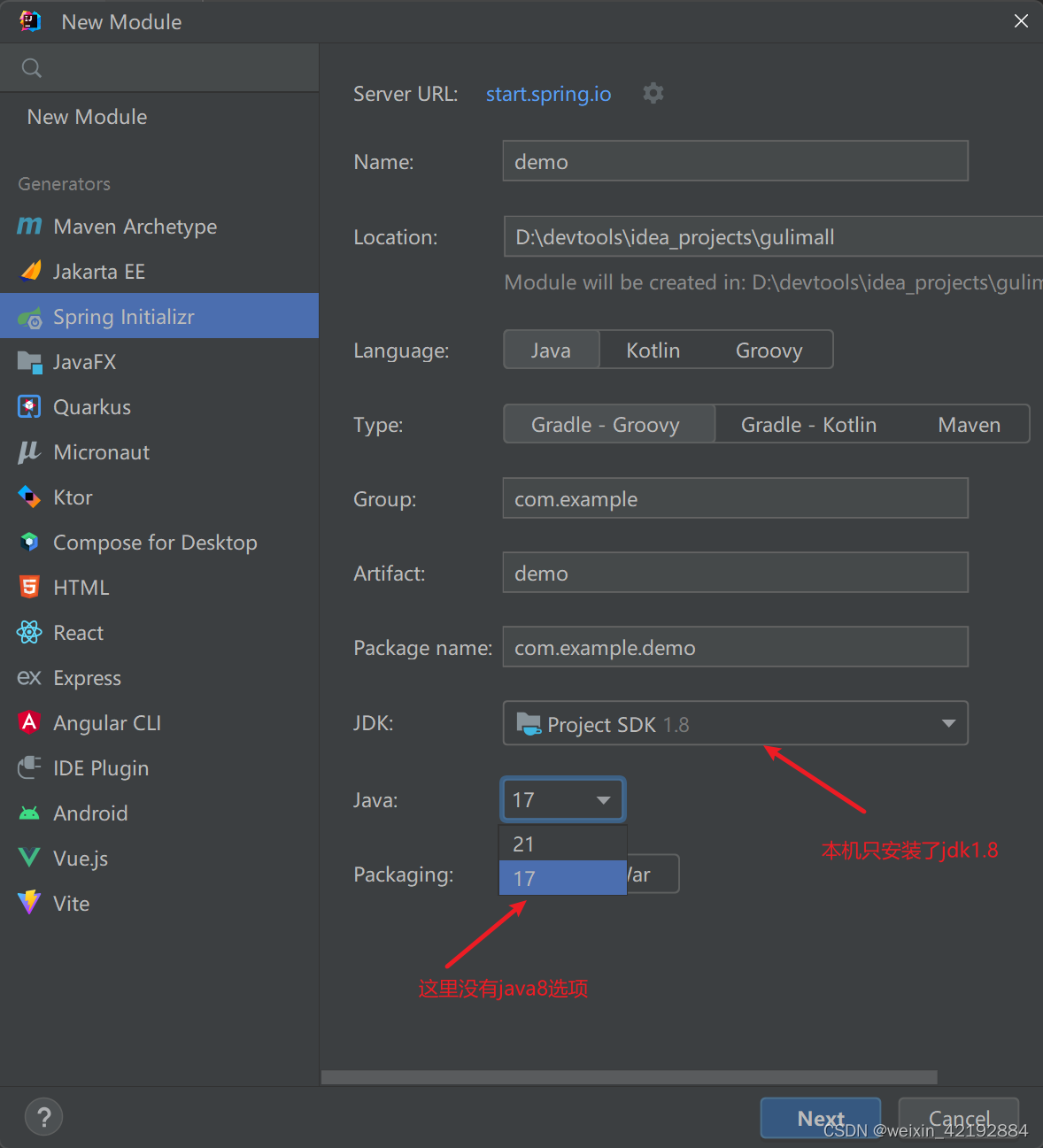Open the start.spring.io link

(547, 93)
